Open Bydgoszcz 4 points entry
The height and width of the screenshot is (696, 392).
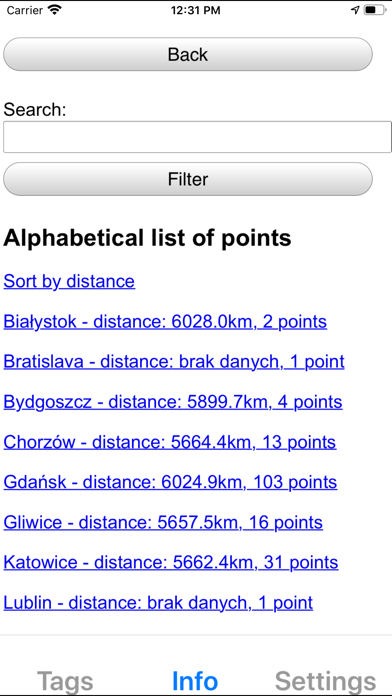(173, 402)
